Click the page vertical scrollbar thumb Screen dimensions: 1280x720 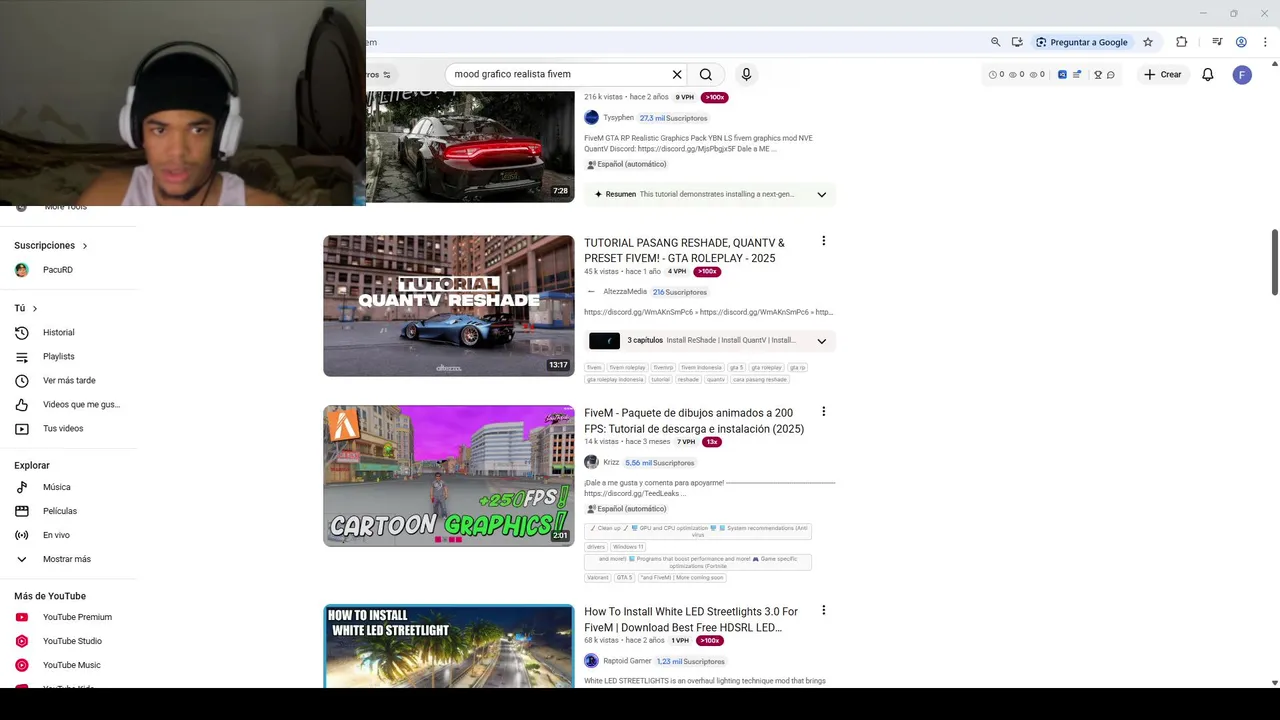pos(1274,262)
